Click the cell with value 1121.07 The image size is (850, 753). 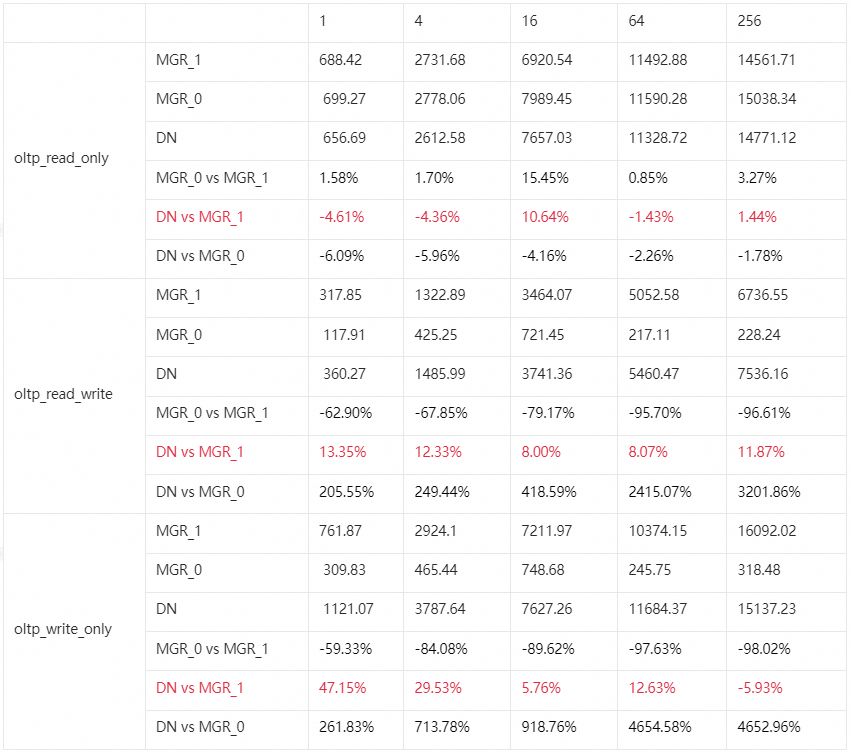(x=348, y=609)
